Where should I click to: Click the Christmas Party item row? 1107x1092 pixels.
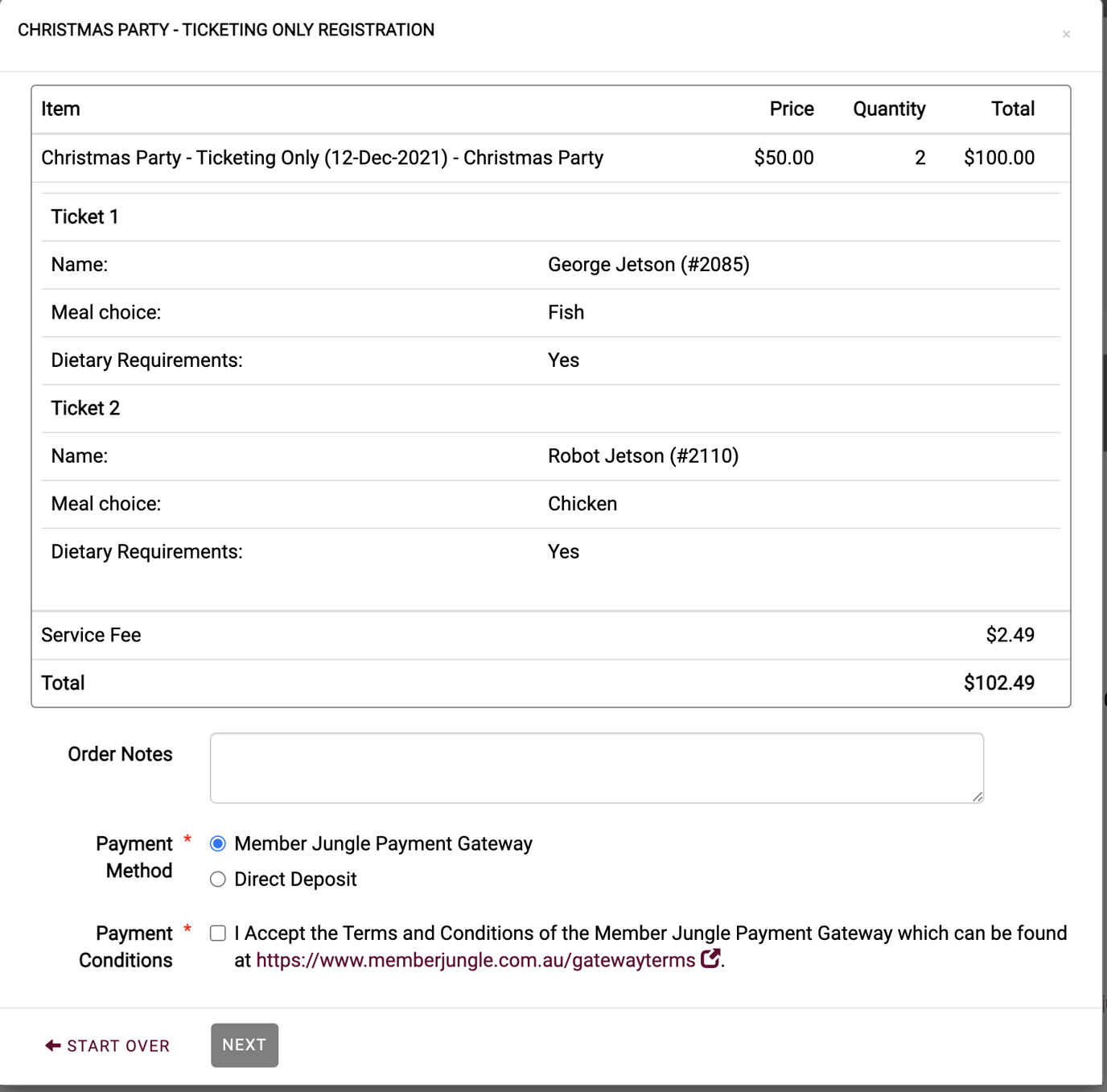[322, 158]
